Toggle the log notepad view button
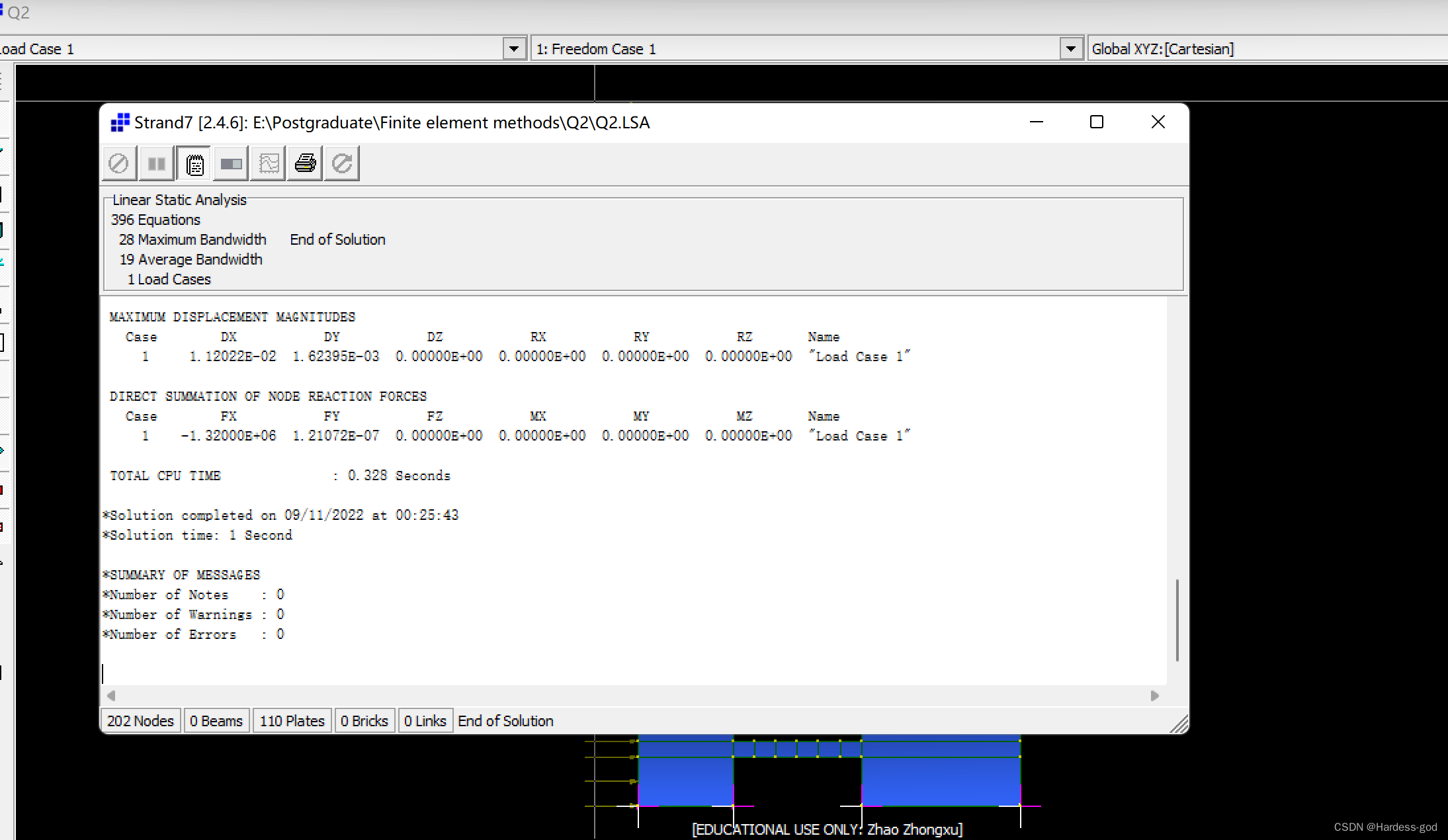Viewport: 1448px width, 840px height. (194, 163)
